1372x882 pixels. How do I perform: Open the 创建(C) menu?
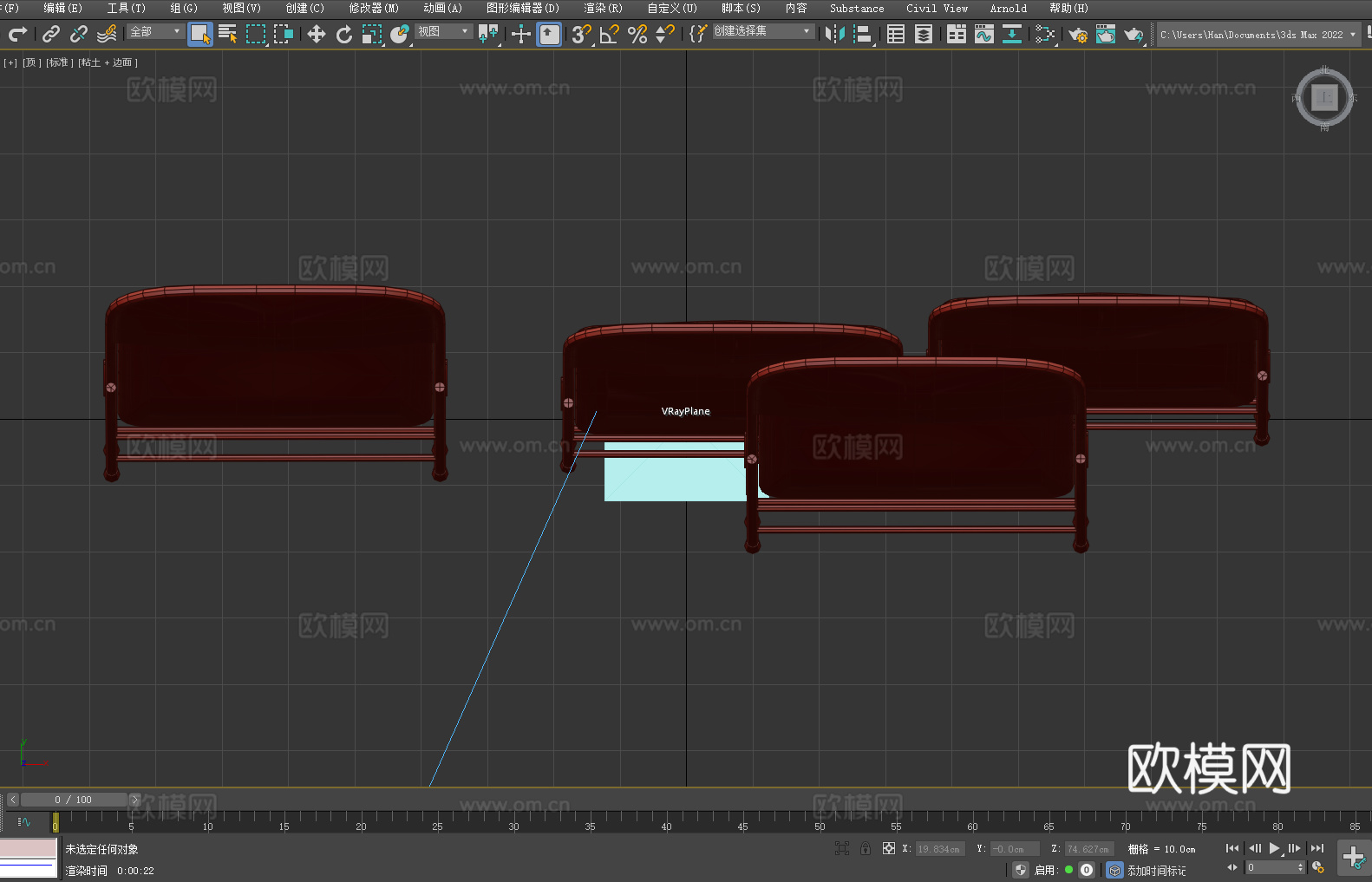click(x=304, y=8)
